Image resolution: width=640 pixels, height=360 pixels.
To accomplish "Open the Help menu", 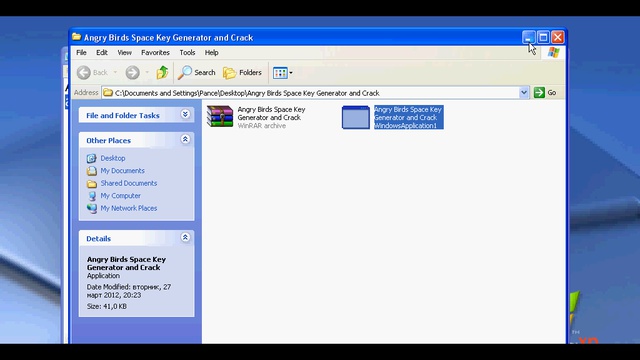I will pyautogui.click(x=211, y=53).
